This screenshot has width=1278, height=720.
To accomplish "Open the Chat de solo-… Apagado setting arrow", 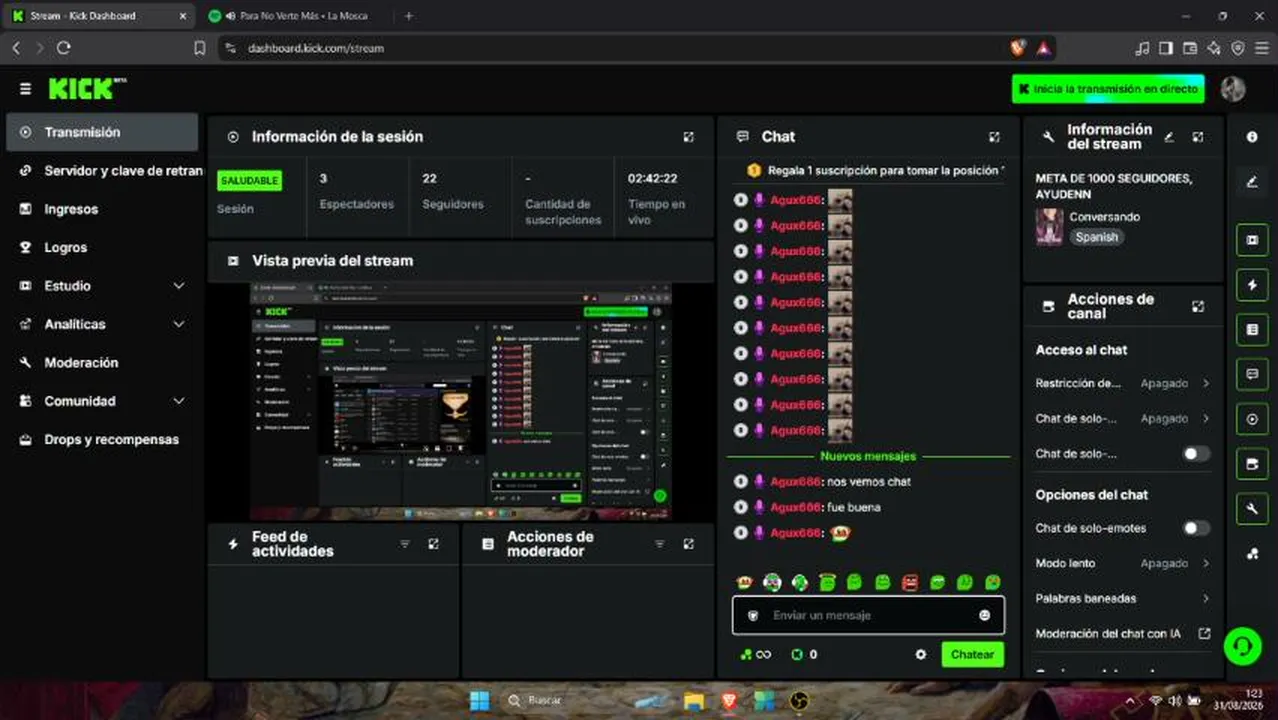I will tap(1206, 418).
